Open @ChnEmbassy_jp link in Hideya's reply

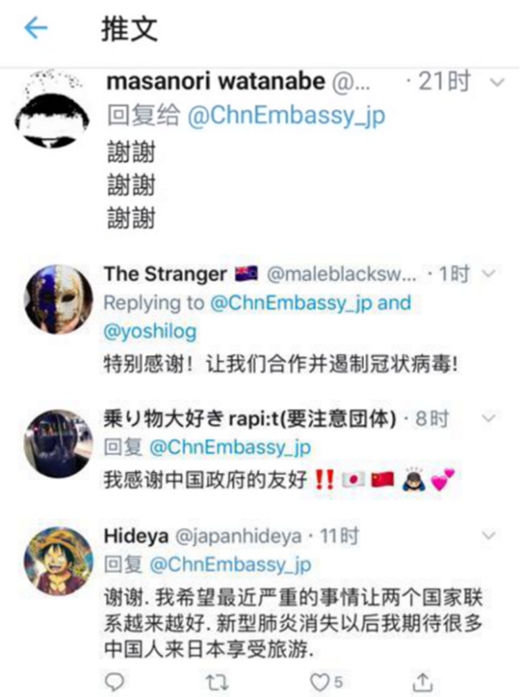point(230,565)
